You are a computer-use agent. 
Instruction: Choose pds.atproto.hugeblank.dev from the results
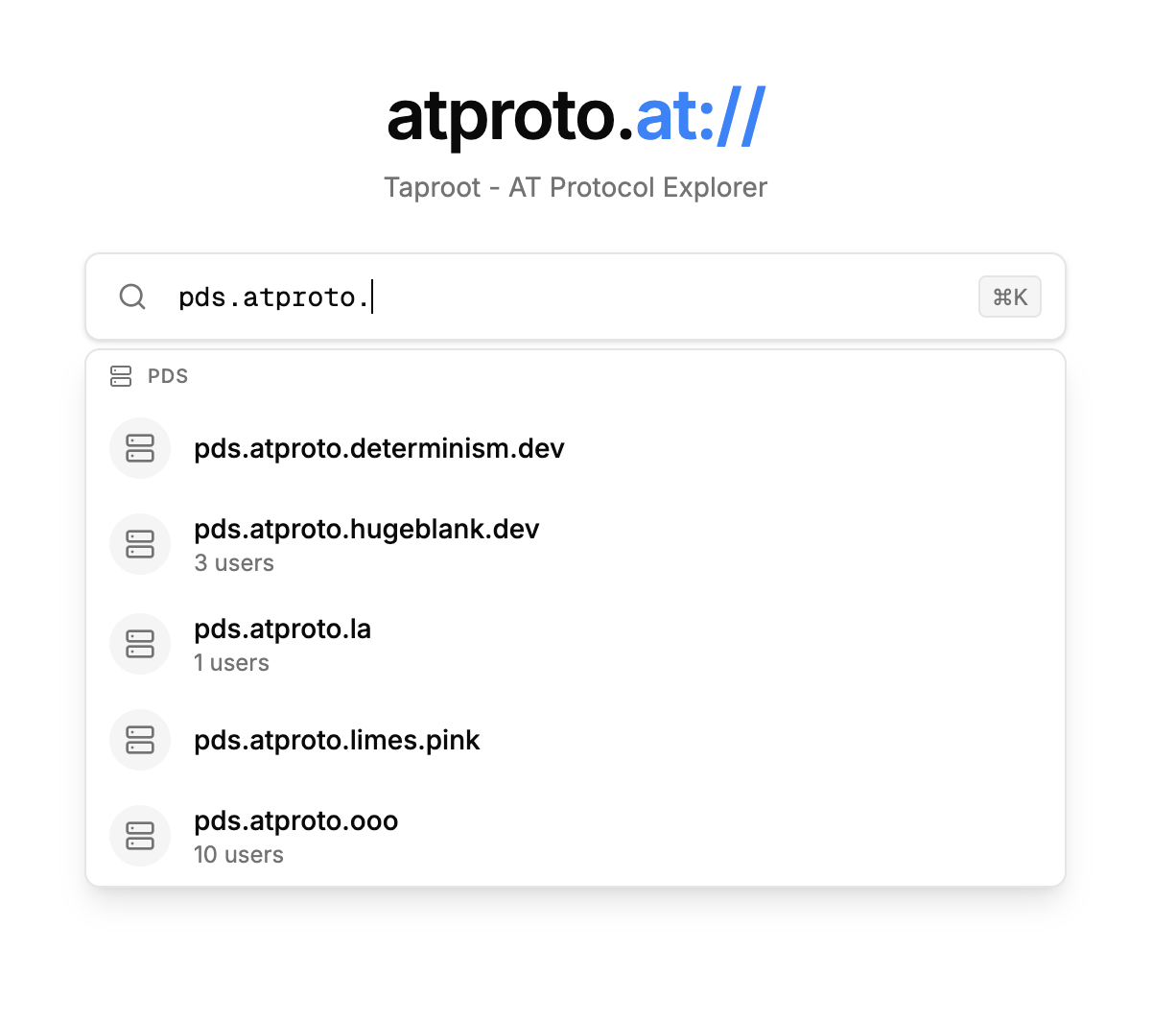366,530
